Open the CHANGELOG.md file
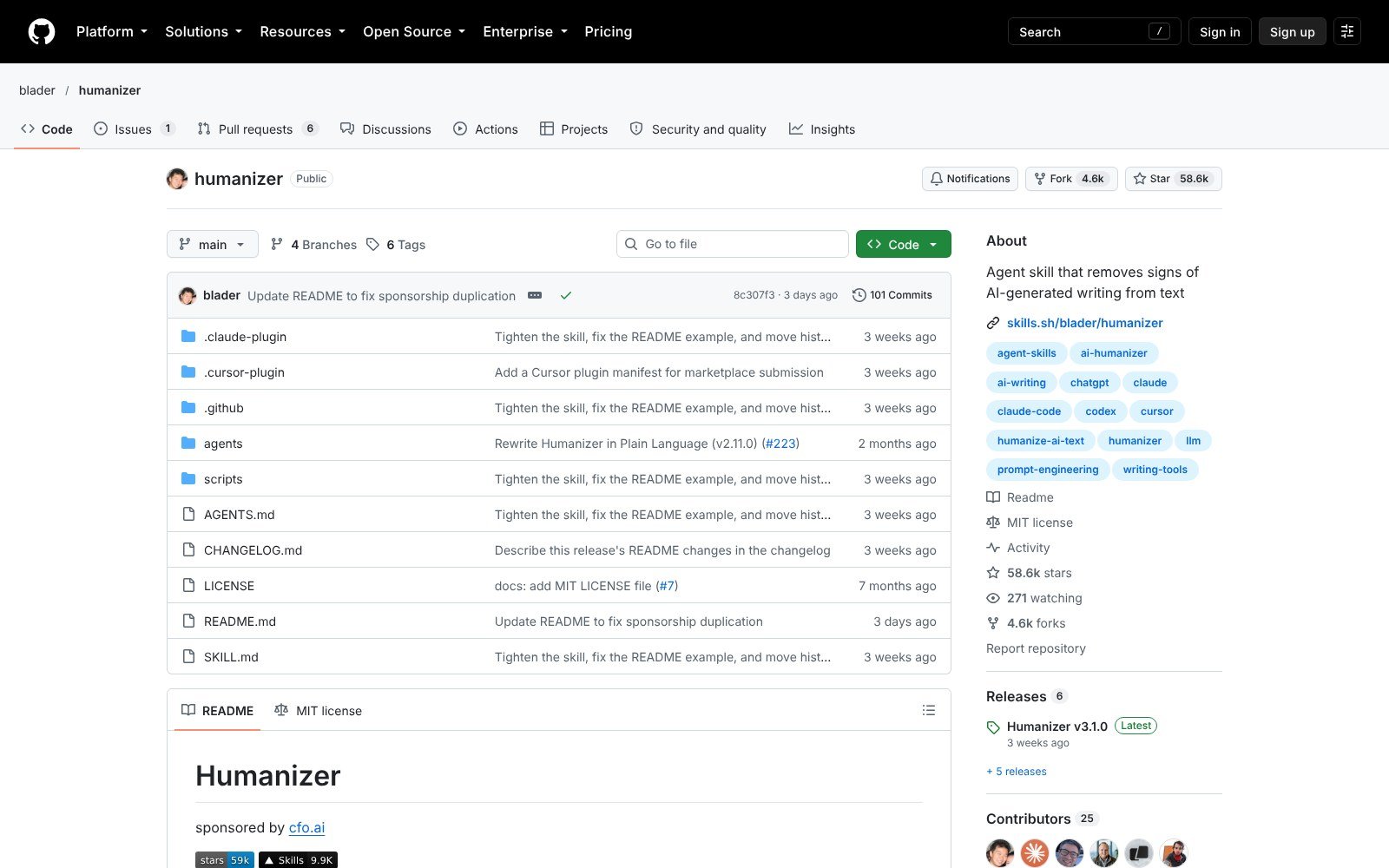 click(x=253, y=550)
